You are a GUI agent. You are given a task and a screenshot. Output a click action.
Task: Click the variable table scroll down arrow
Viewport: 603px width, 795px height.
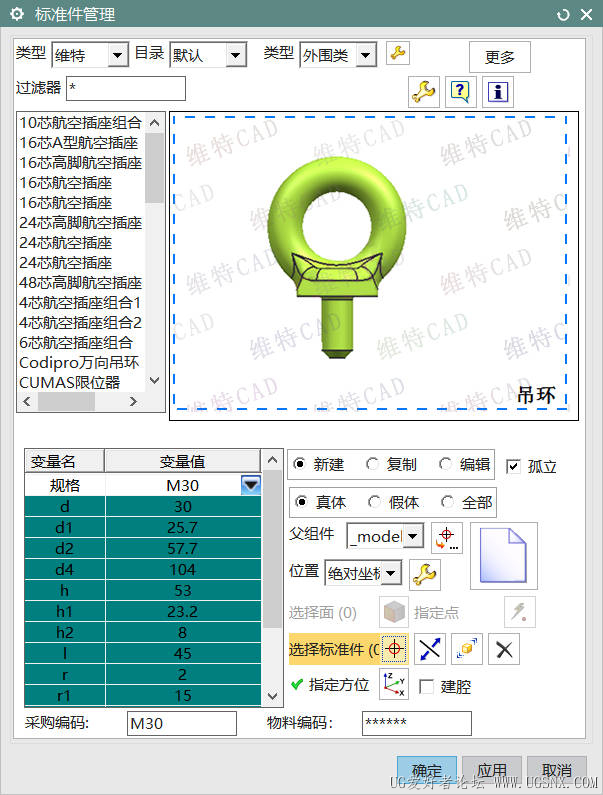tap(272, 696)
